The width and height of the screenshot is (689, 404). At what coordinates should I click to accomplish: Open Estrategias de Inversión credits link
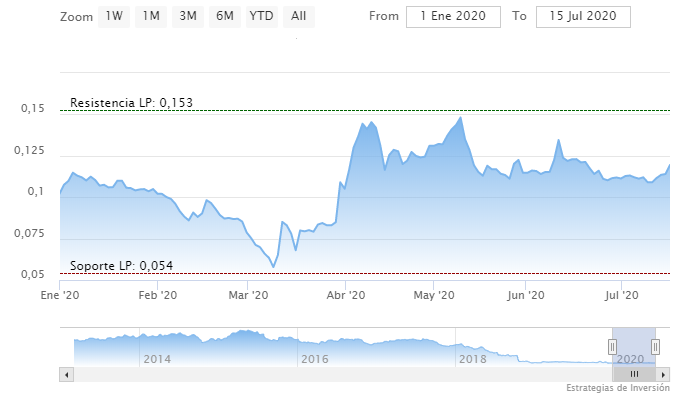[x=616, y=388]
